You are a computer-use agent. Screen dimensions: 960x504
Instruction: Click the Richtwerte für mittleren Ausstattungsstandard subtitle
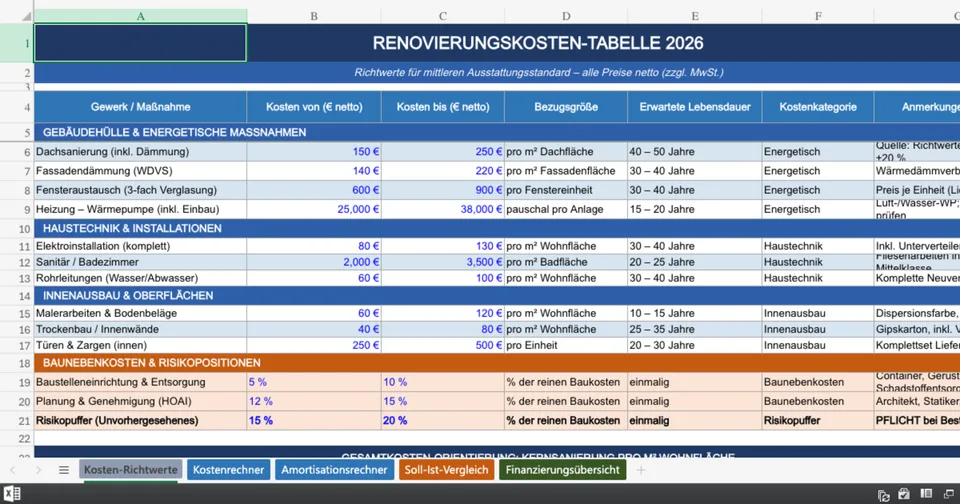point(539,72)
